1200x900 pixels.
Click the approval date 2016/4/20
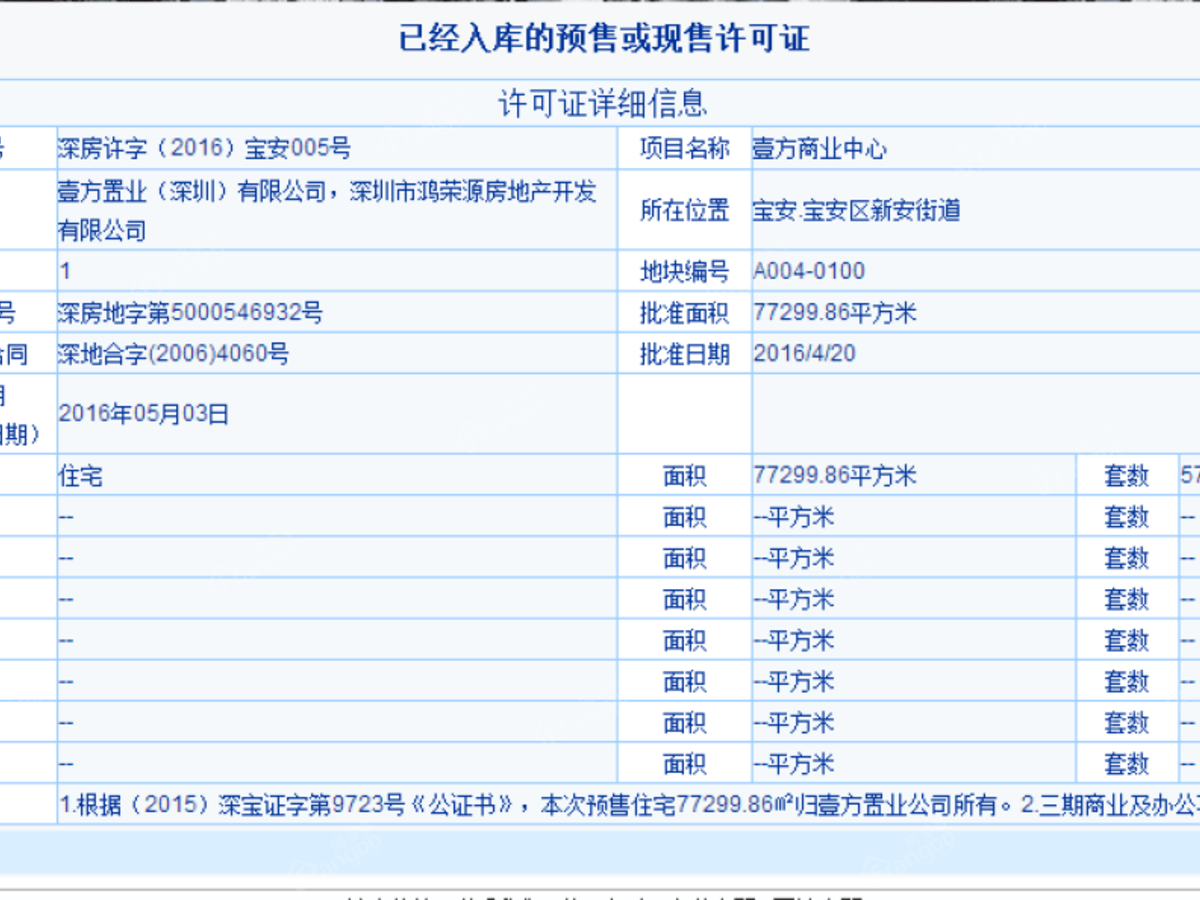click(x=804, y=354)
